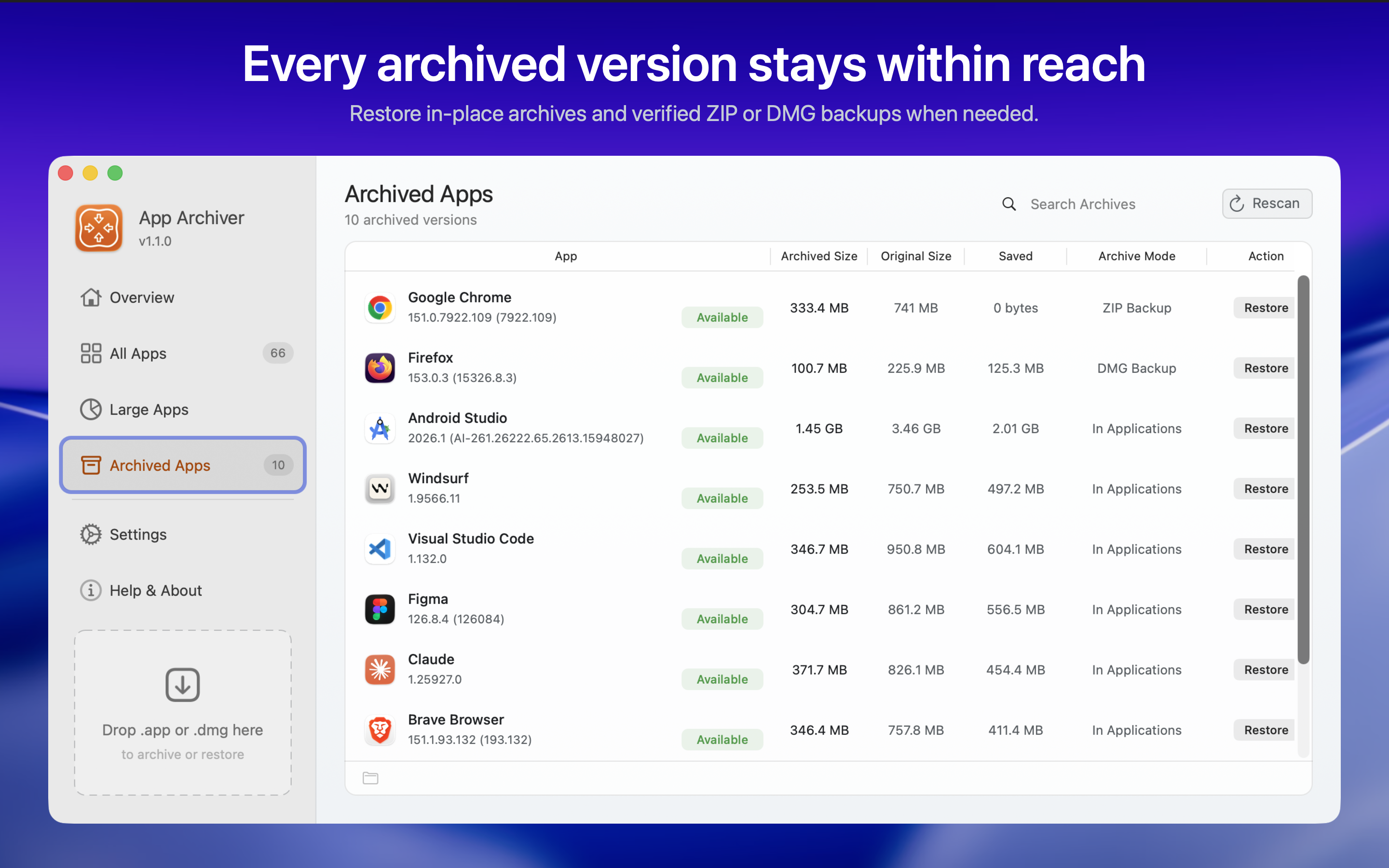Open the Overview section
The width and height of the screenshot is (1389, 868).
182,298
